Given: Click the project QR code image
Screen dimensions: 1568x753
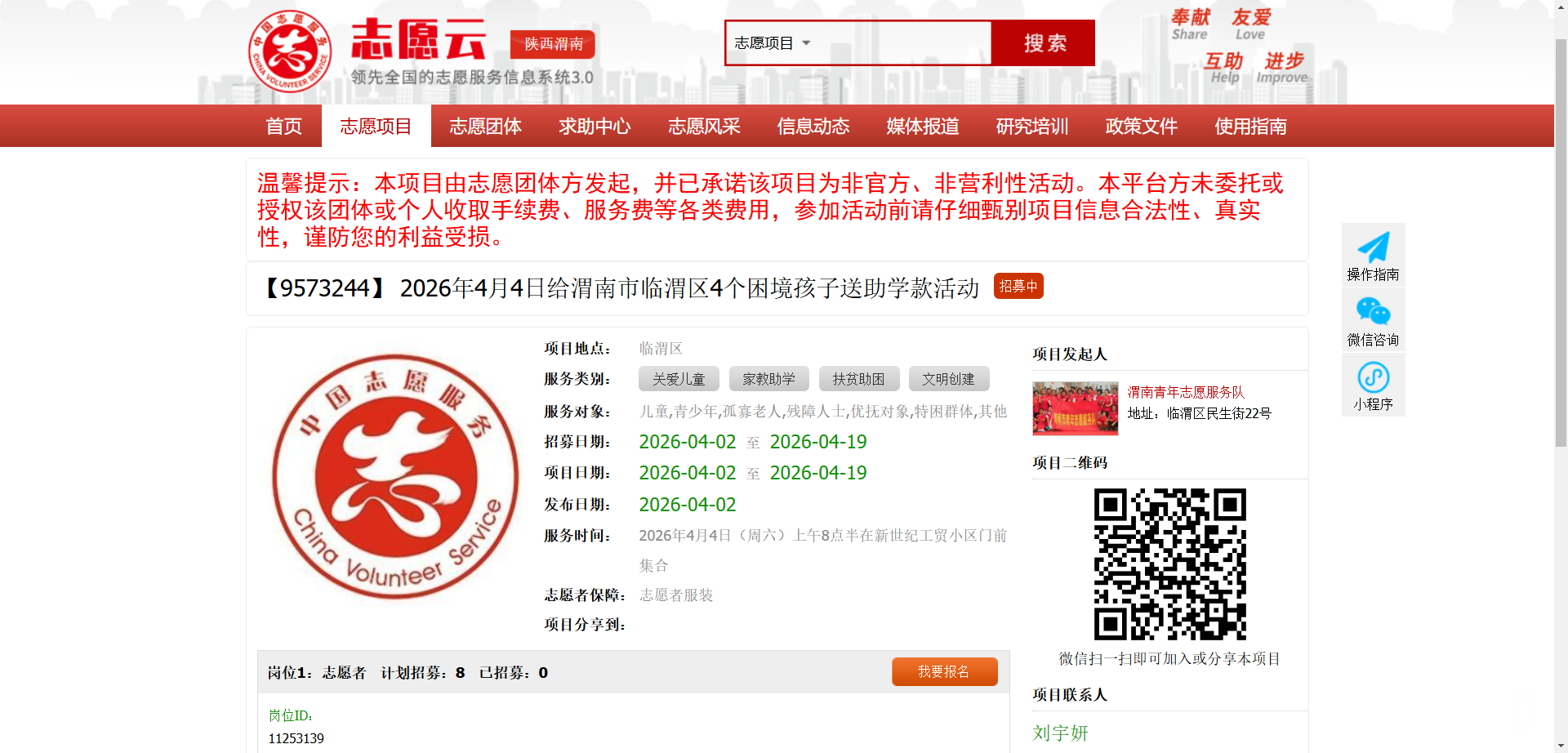Looking at the screenshot, I should click(x=1169, y=564).
